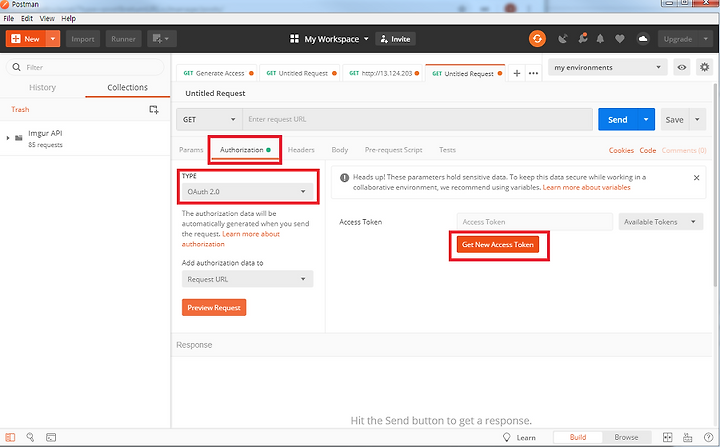This screenshot has height=447, width=720.
Task: Click the Runner button
Action: (123, 39)
